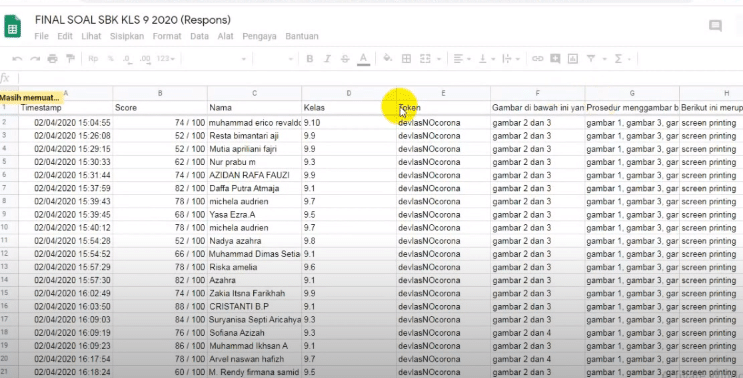Activate the paint format tool
This screenshot has height=378, width=743.
tap(70, 59)
